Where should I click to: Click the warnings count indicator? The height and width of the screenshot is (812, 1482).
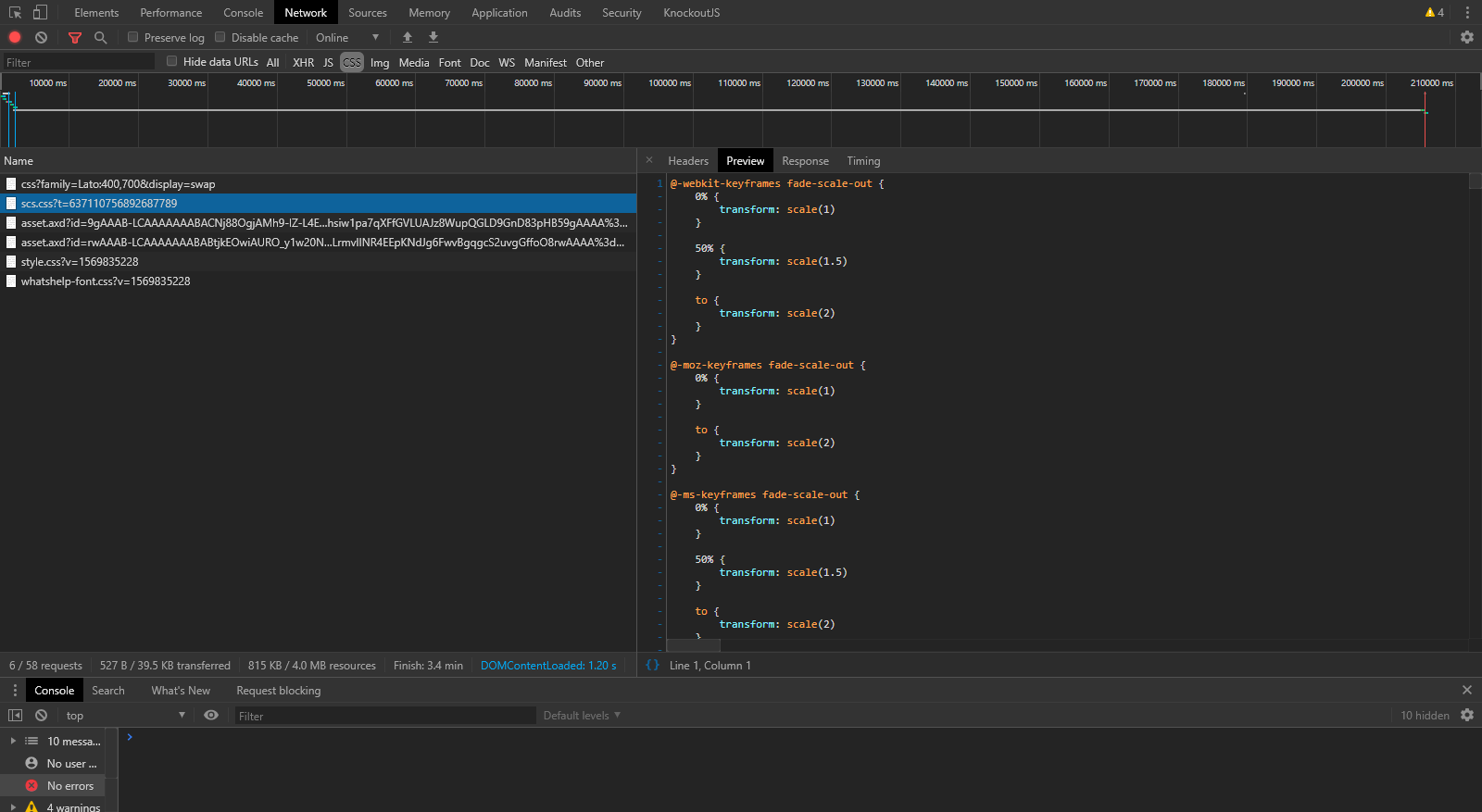[1435, 12]
